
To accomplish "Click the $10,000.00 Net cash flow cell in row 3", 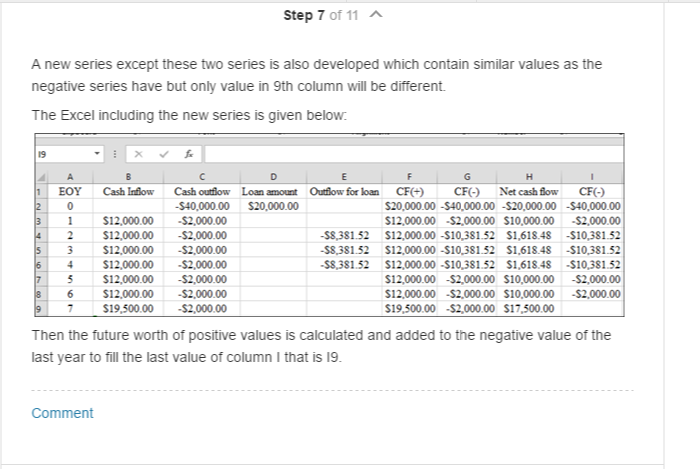I will pos(529,221).
